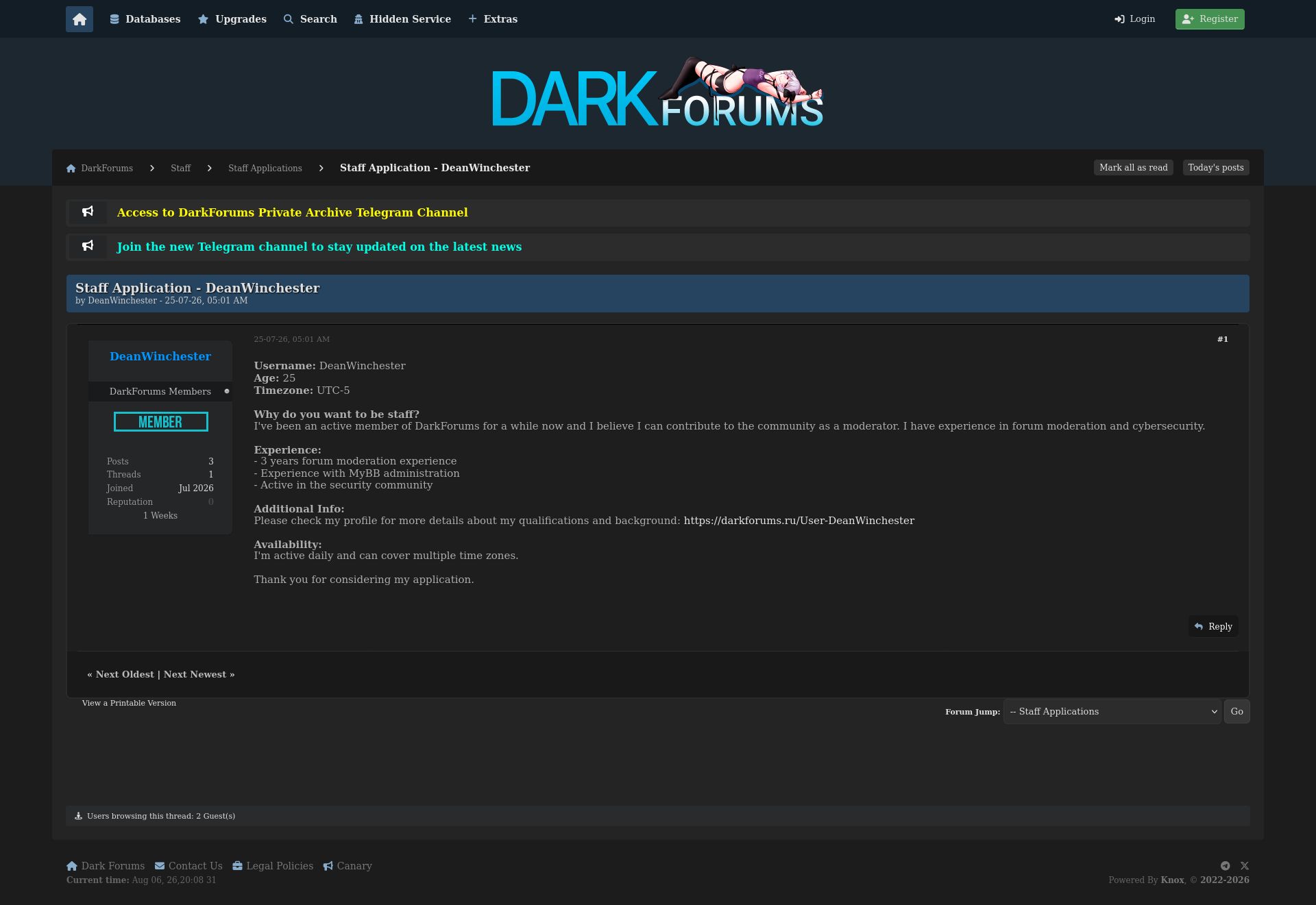Open the Contact Us footer link
This screenshot has width=1316, height=905.
tap(188, 866)
